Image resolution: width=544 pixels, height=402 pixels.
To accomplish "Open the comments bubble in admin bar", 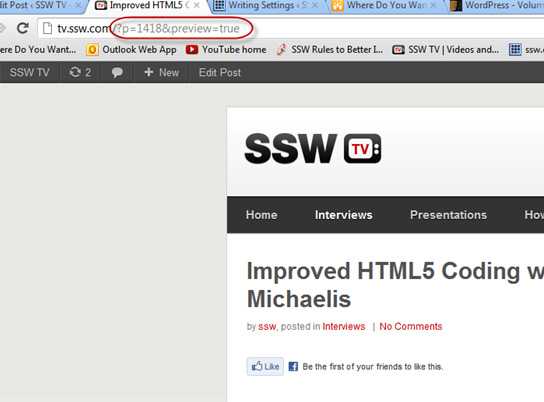I will [117, 72].
